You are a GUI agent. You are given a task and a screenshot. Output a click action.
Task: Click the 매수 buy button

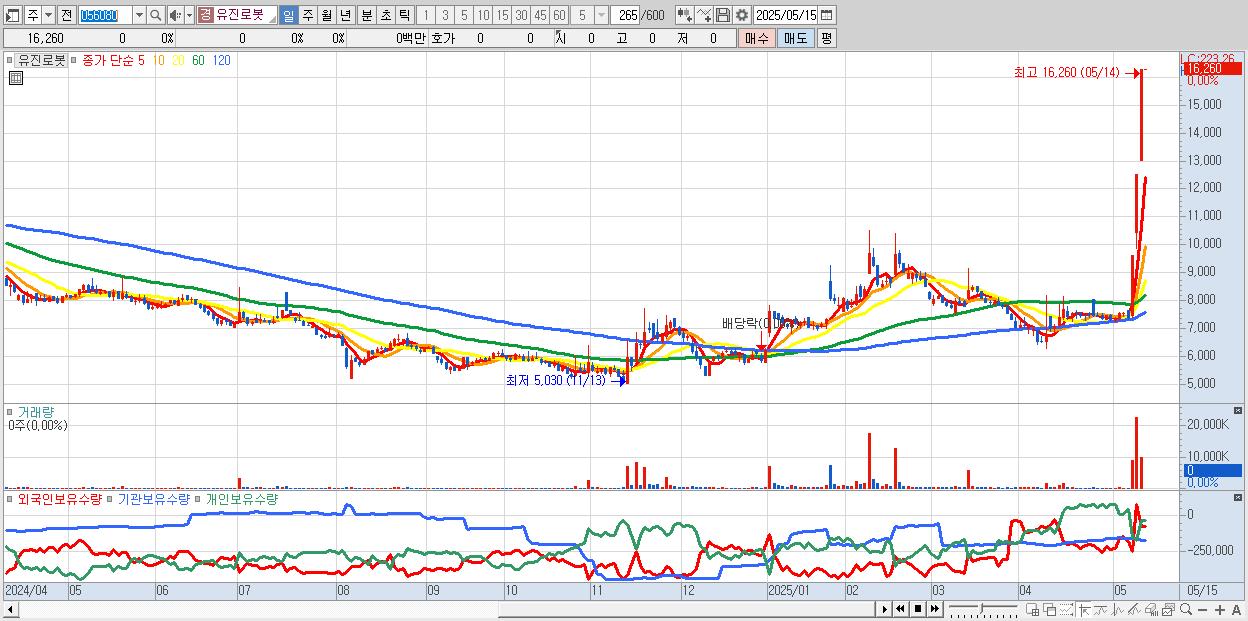756,38
